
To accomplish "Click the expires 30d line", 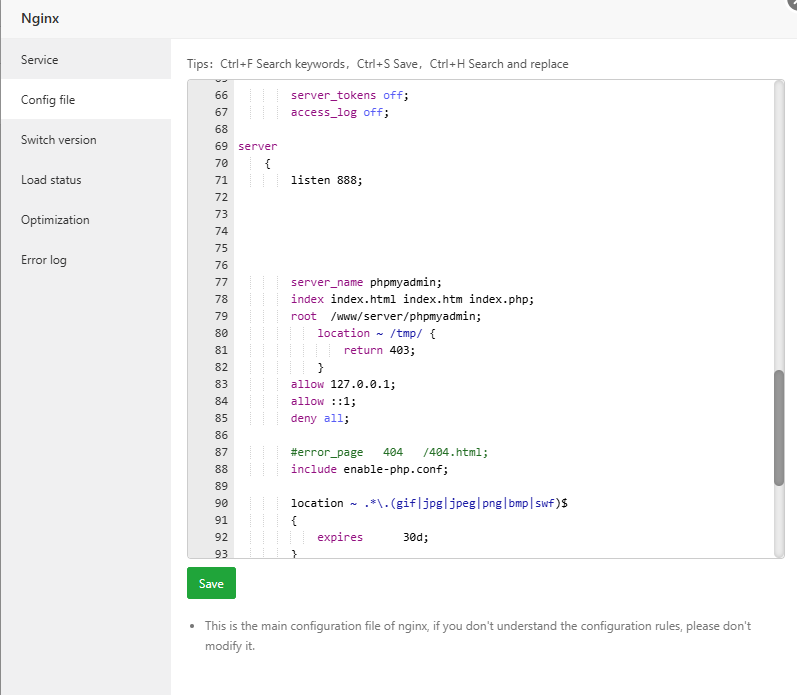I will pyautogui.click(x=370, y=537).
